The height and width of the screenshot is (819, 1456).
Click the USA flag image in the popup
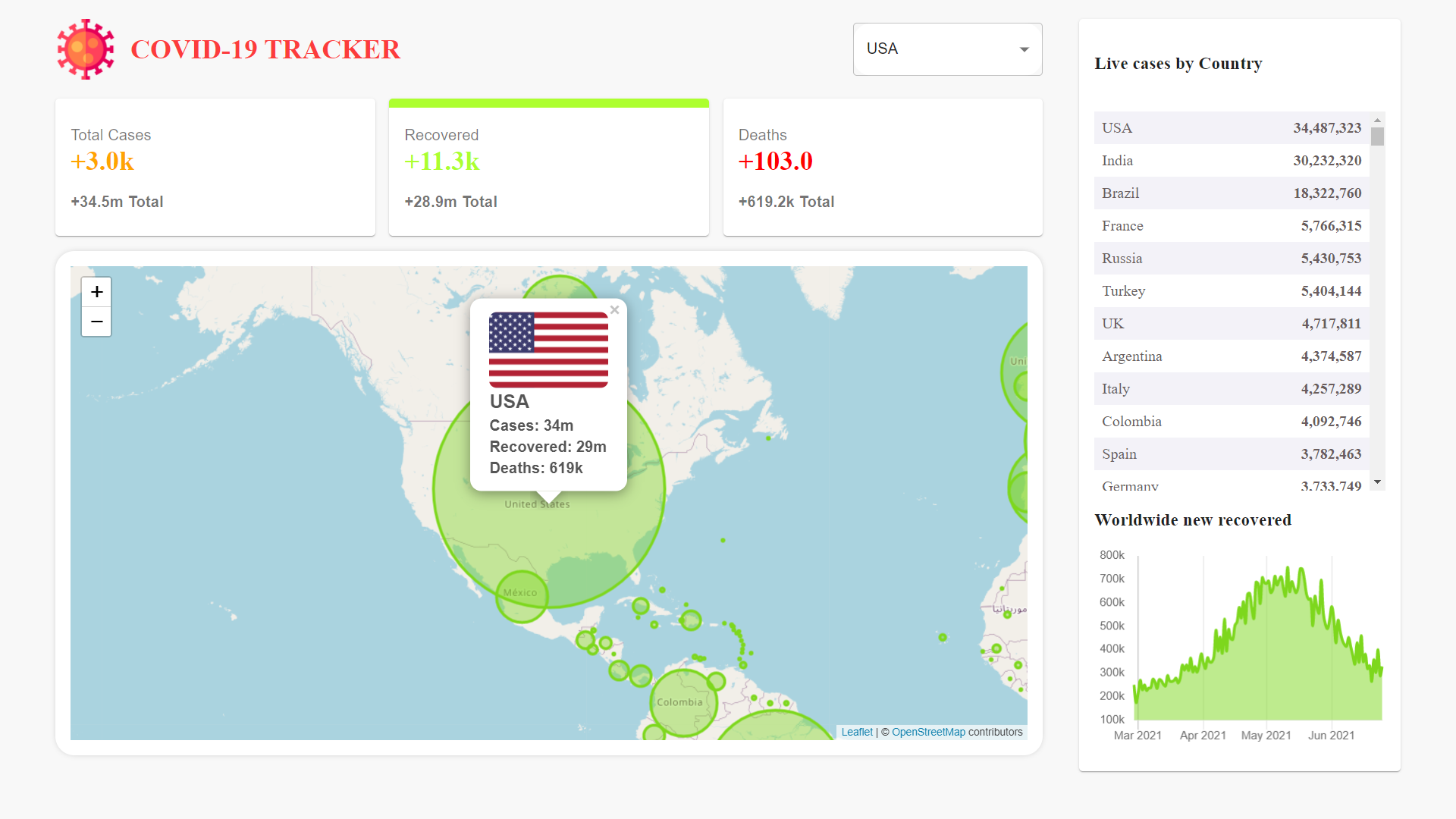(548, 350)
